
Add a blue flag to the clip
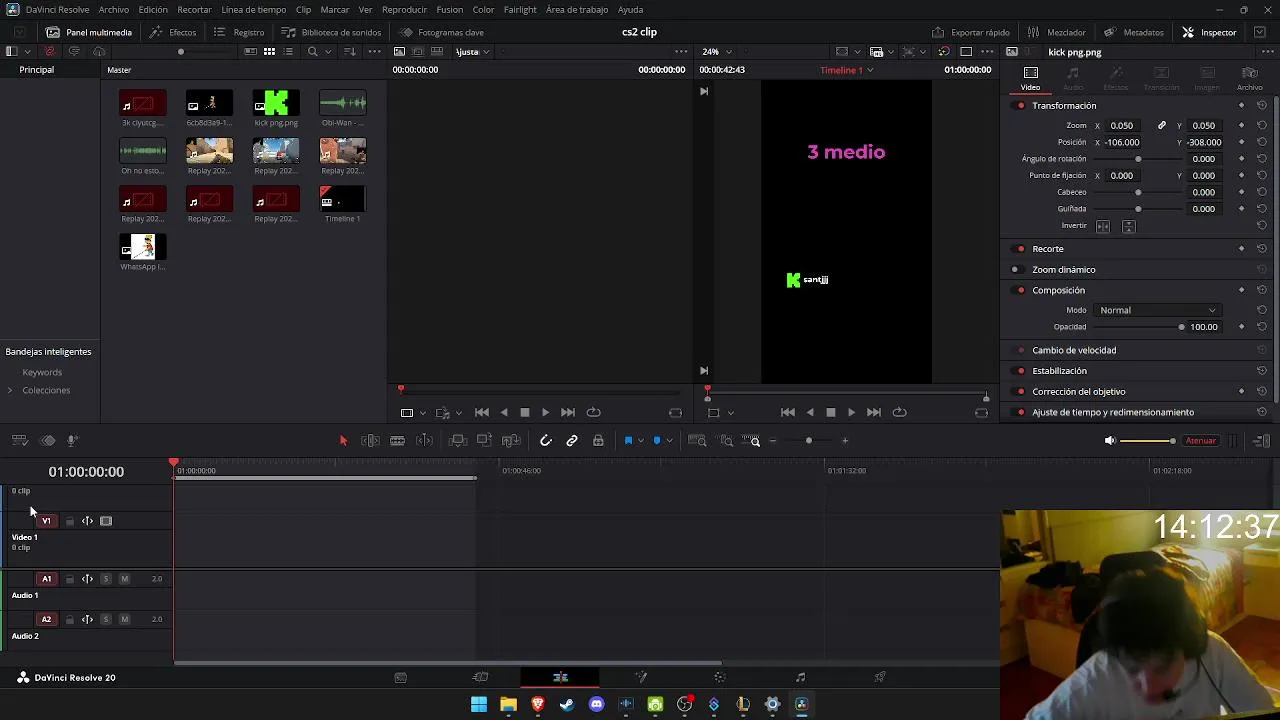tap(628, 441)
